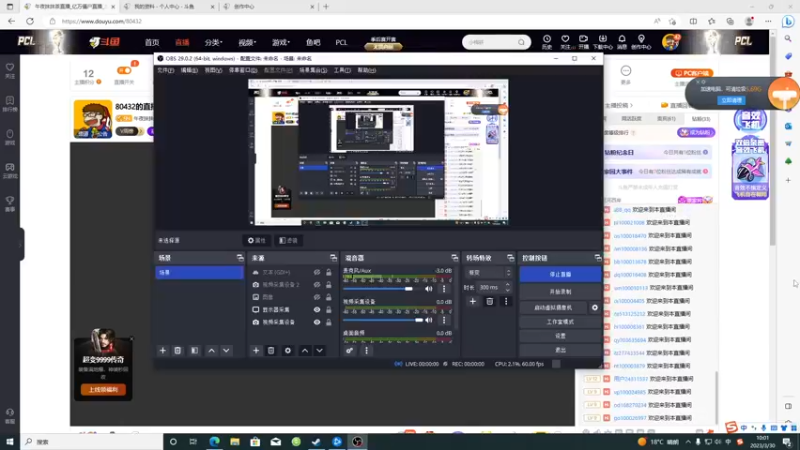Image resolution: width=800 pixels, height=450 pixels.
Task: Open OBS 视图(V) menu
Action: coord(213,70)
